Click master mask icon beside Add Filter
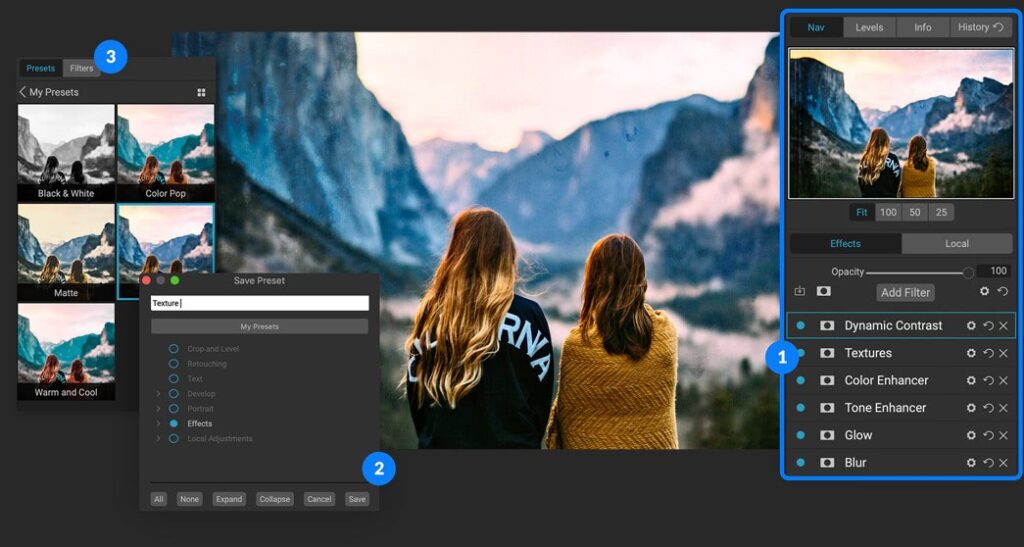Viewport: 1024px width, 547px height. pyautogui.click(x=824, y=291)
